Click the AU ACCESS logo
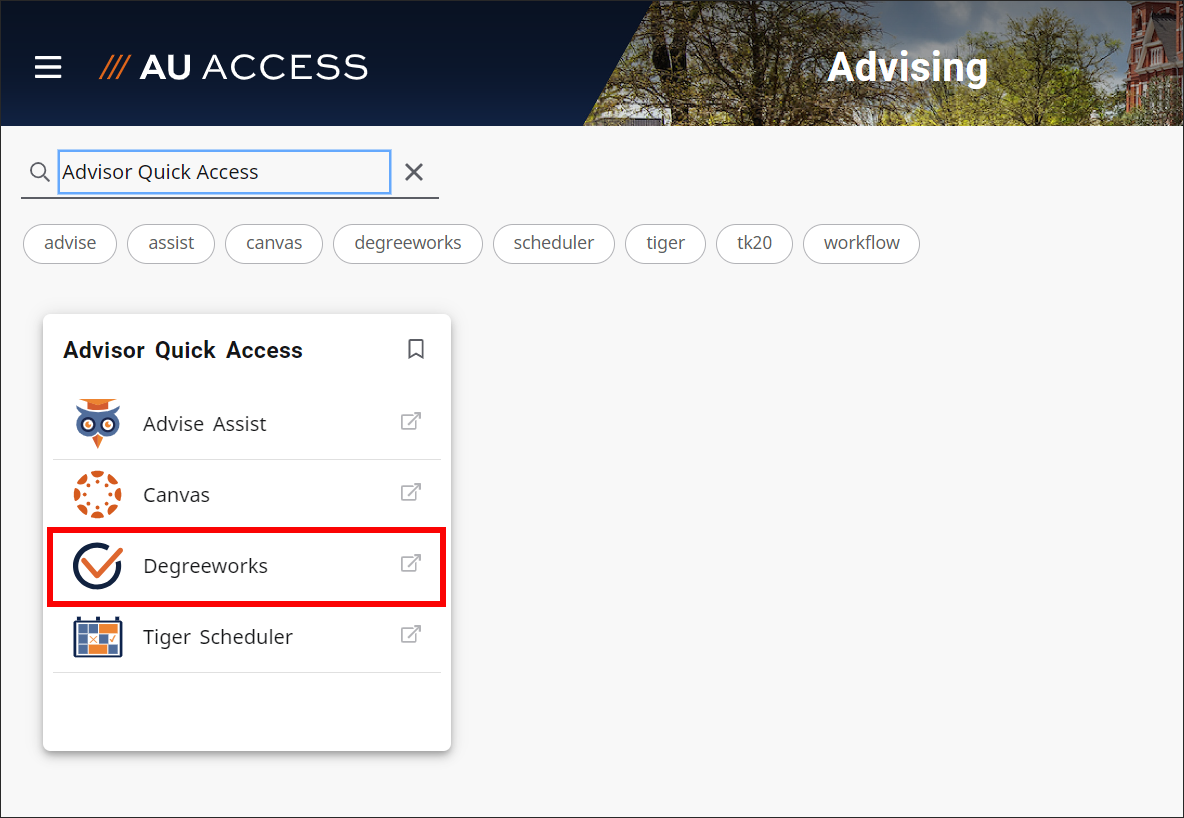The image size is (1184, 818). (232, 67)
